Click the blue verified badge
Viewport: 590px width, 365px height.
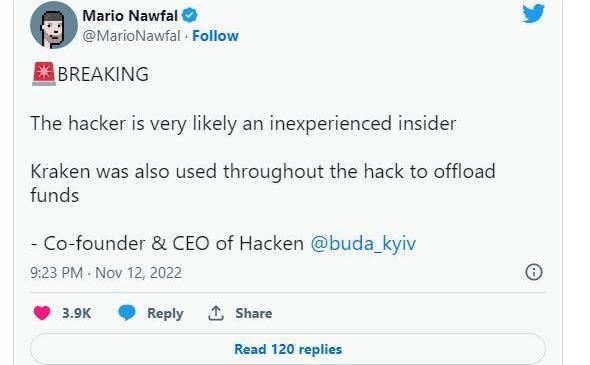pos(189,15)
